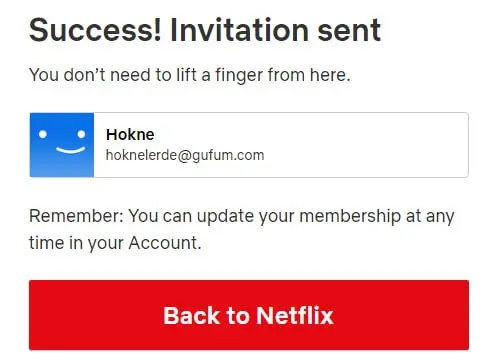Click the word 'Success!' in the title
493x364 pixels.
pyautogui.click(x=95, y=30)
